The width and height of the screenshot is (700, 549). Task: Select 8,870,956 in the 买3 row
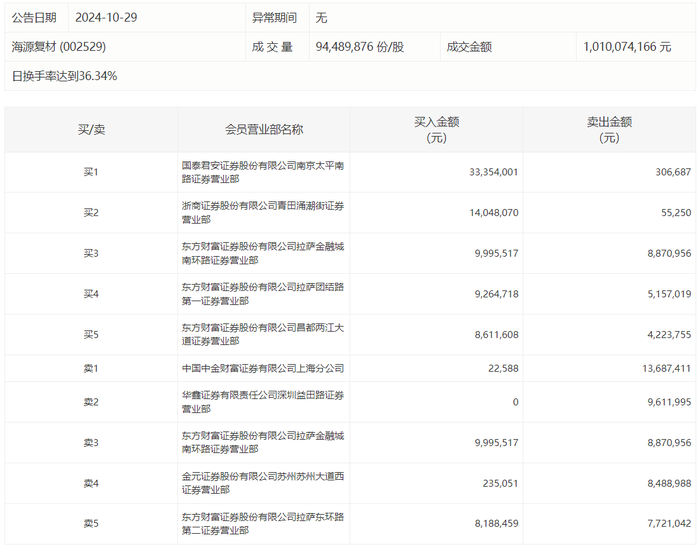click(669, 253)
